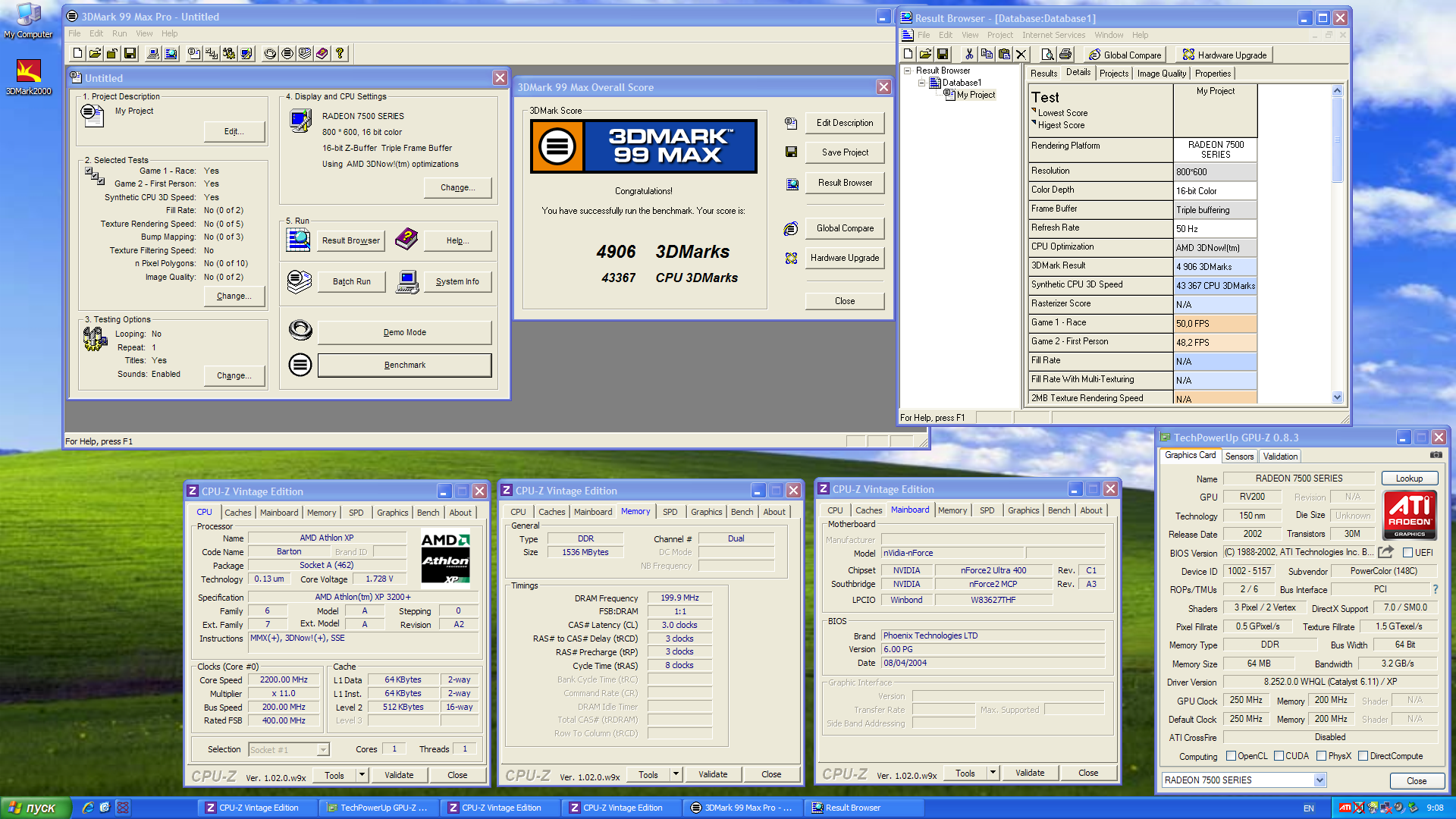The width and height of the screenshot is (1456, 819).
Task: Open Tools dropdown arrow in CPU tab window
Action: pos(362,775)
